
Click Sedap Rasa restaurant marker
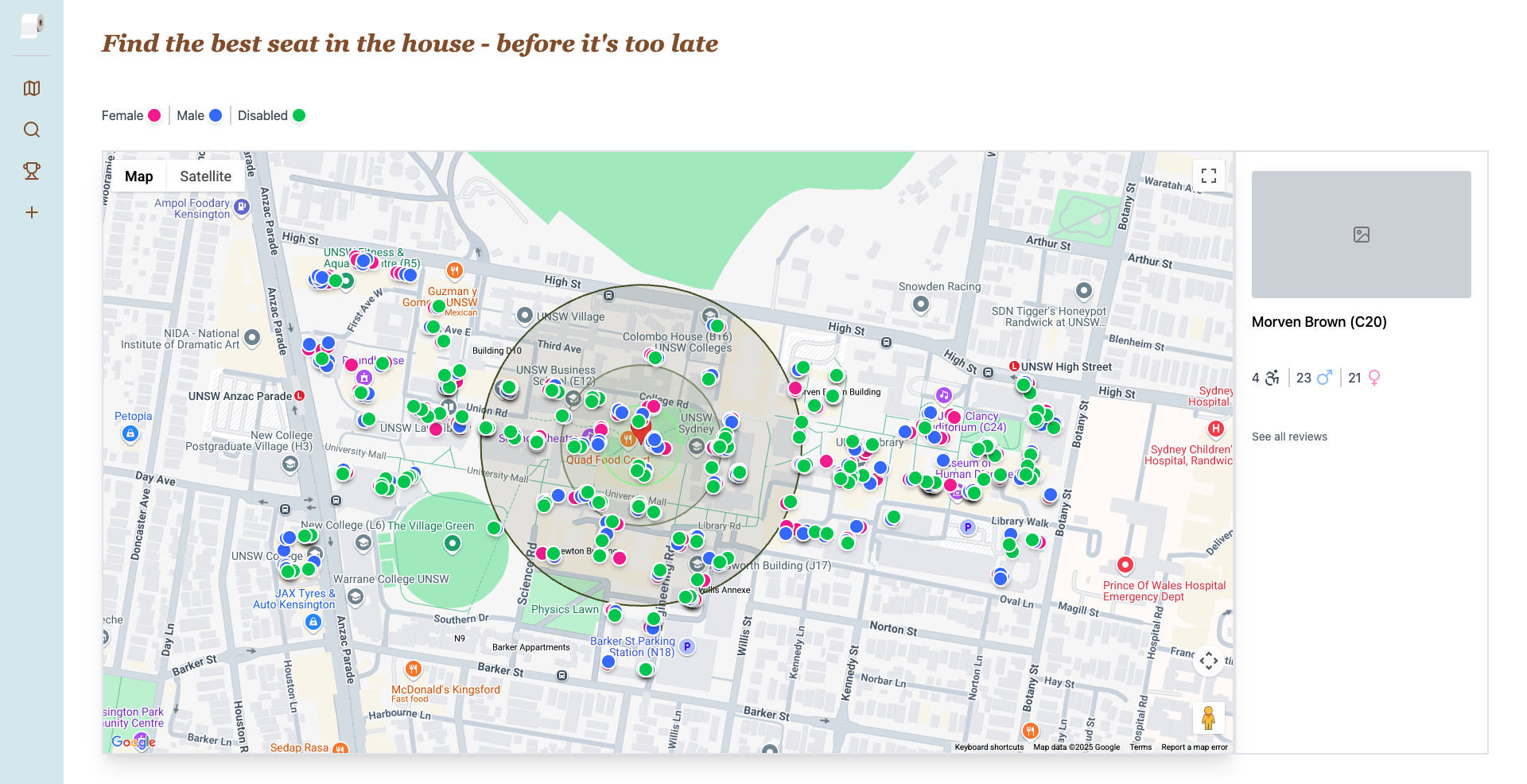[340, 748]
